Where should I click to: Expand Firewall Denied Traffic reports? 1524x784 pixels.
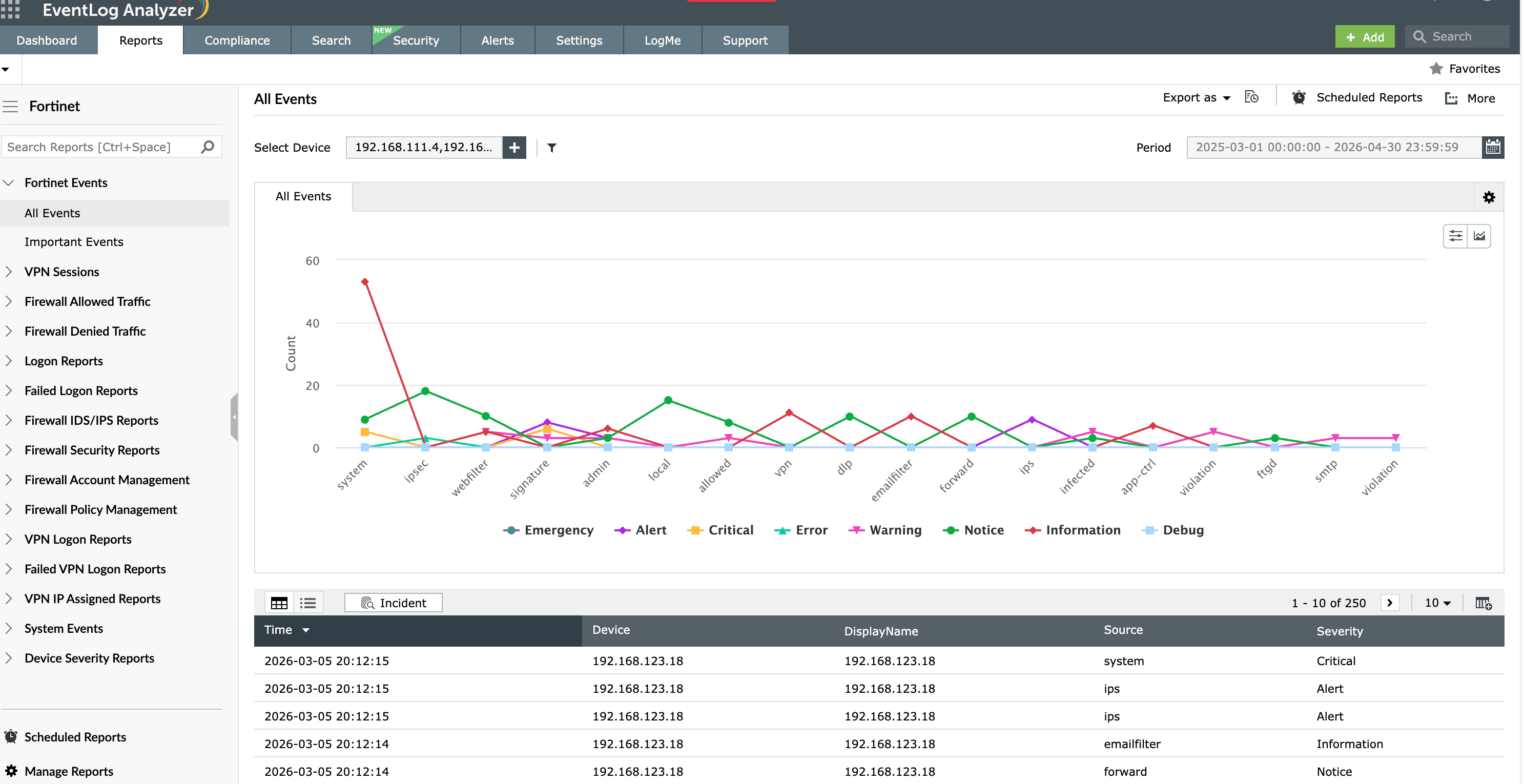[x=9, y=332]
